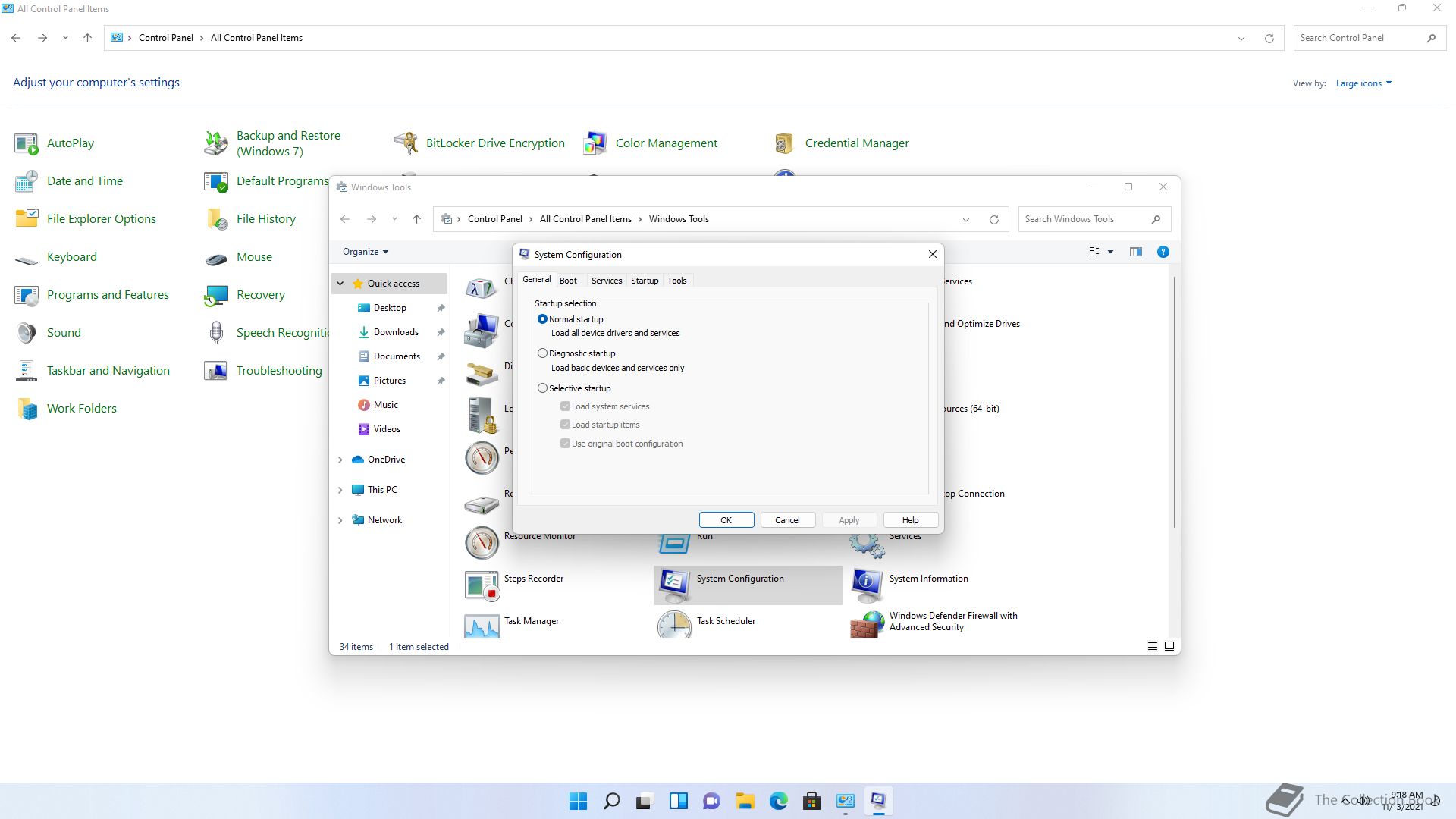The image size is (1456, 819).
Task: Click the Task Manager icon
Action: 482,625
